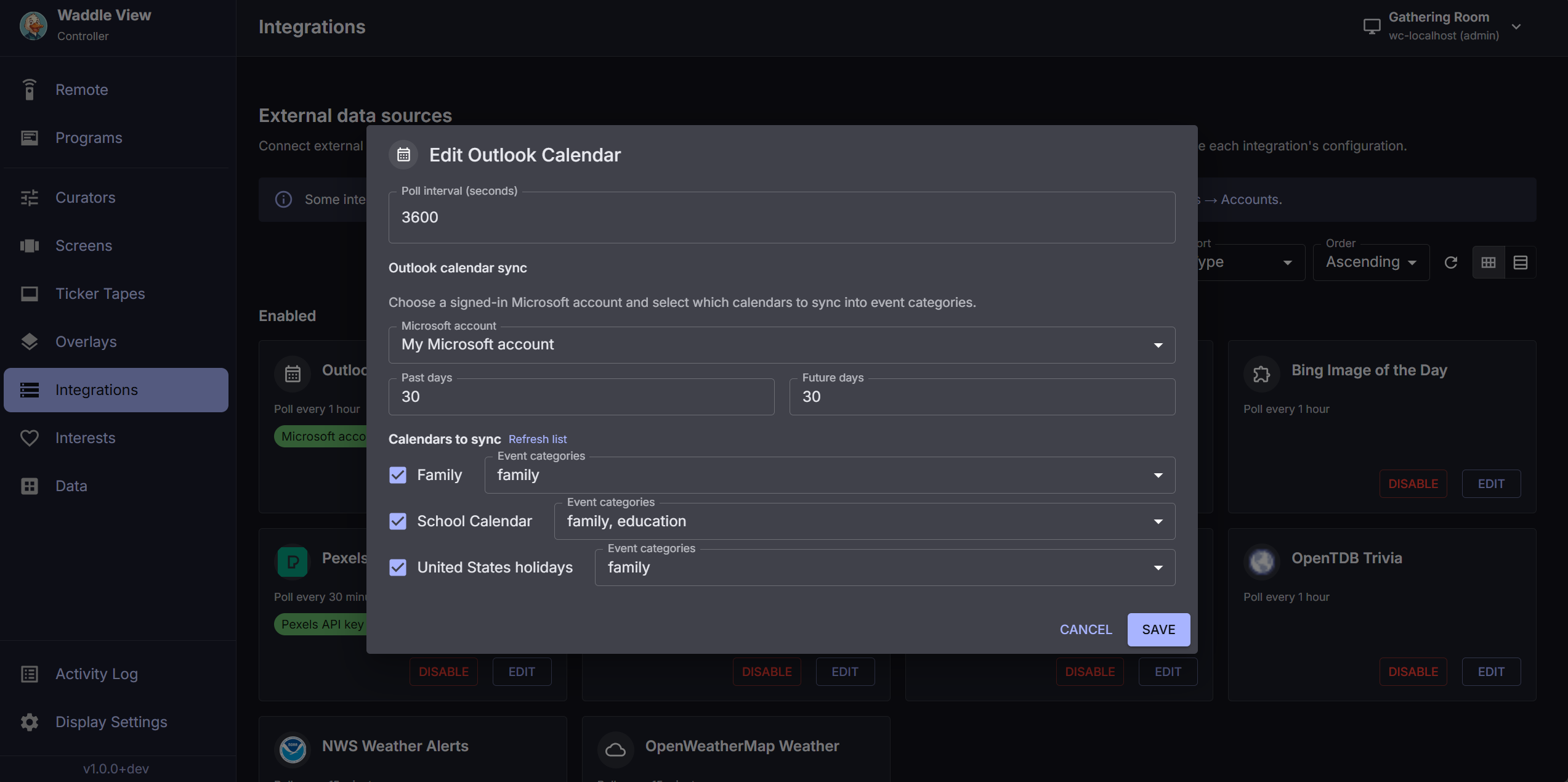Open the Remote page icon
1568x782 pixels.
pyautogui.click(x=29, y=90)
